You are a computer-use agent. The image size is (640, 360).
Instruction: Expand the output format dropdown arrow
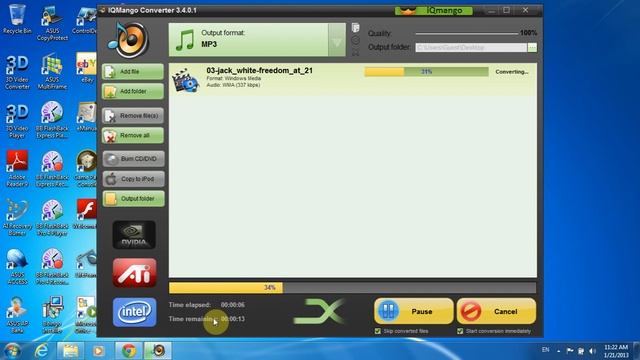(337, 40)
